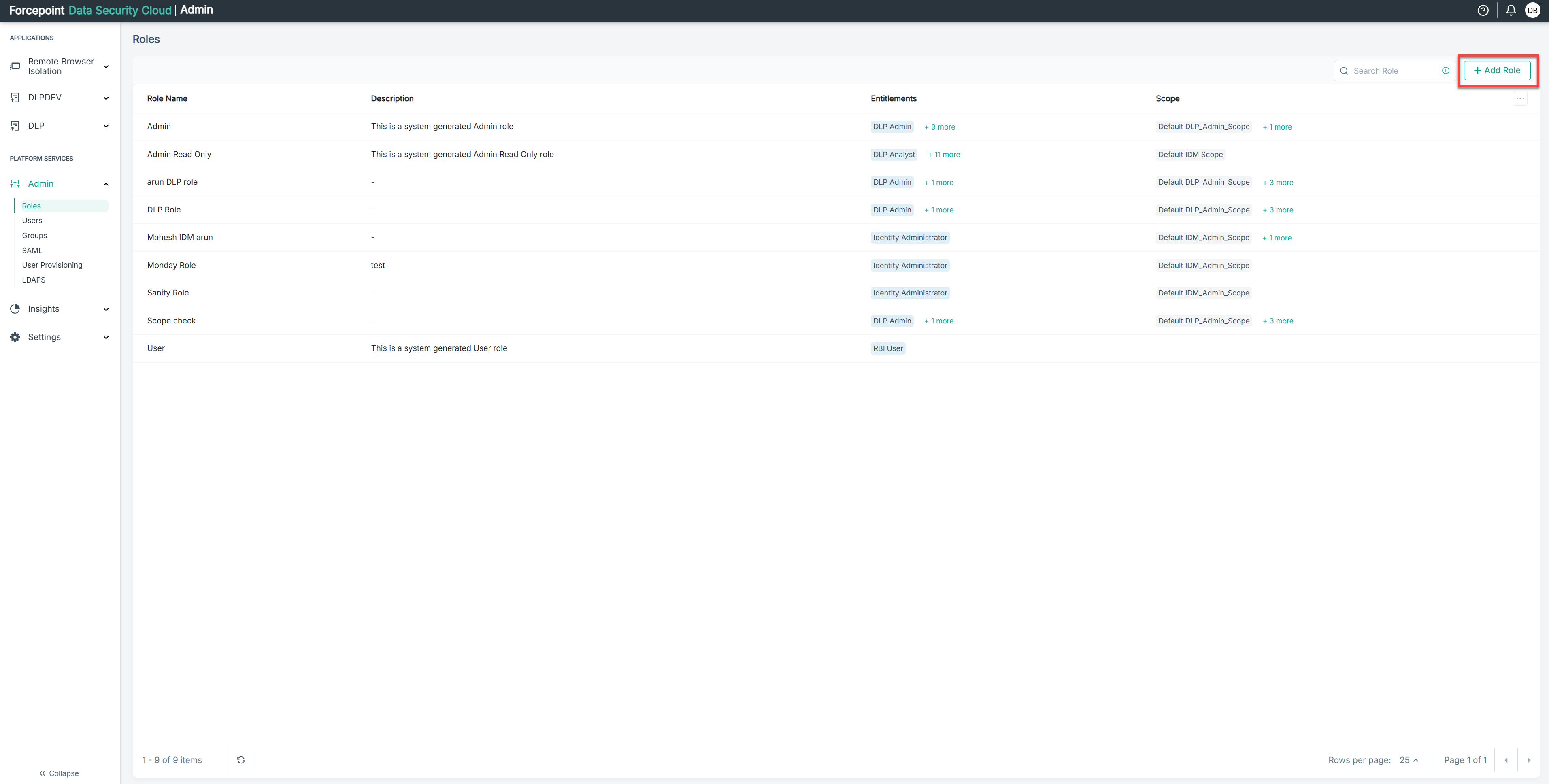This screenshot has width=1549, height=784.
Task: Open the DB user avatar menu
Action: [1532, 10]
